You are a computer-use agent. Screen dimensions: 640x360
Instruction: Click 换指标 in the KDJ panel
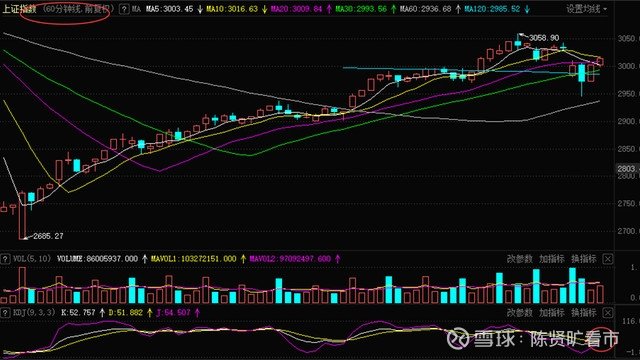tap(584, 313)
